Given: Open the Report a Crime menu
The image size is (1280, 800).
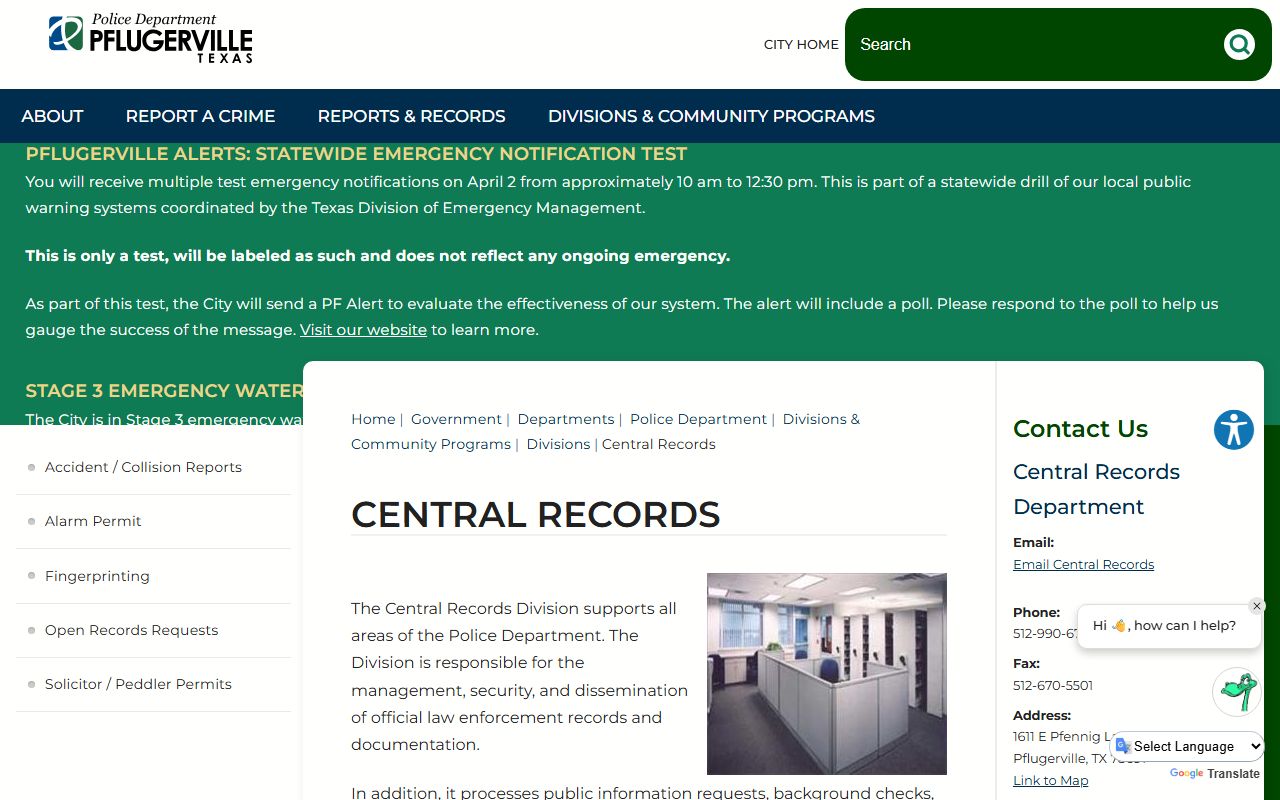Looking at the screenshot, I should (x=200, y=116).
